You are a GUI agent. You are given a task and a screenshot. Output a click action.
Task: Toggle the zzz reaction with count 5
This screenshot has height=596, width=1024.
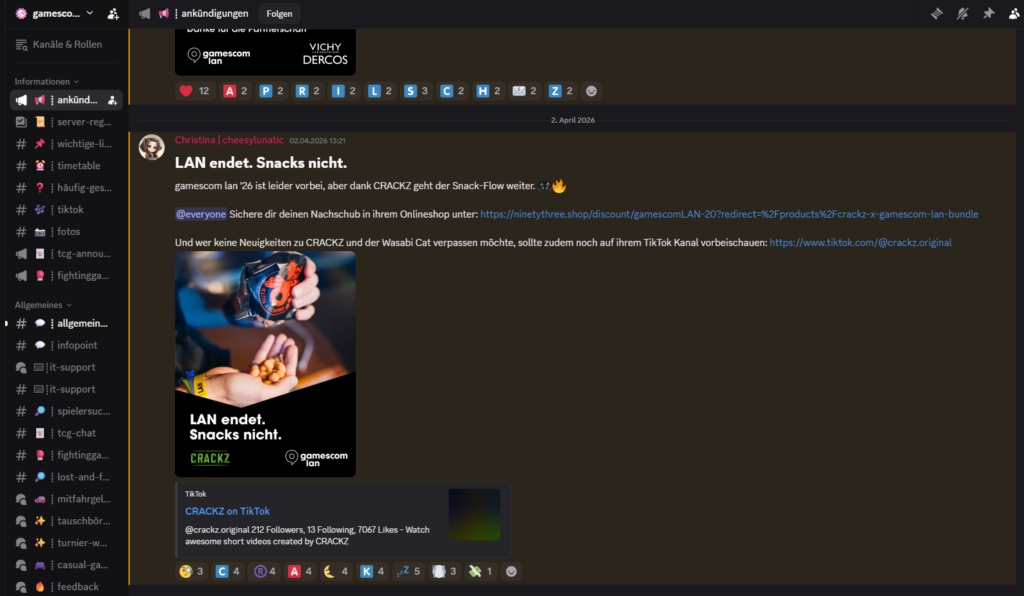[x=408, y=571]
